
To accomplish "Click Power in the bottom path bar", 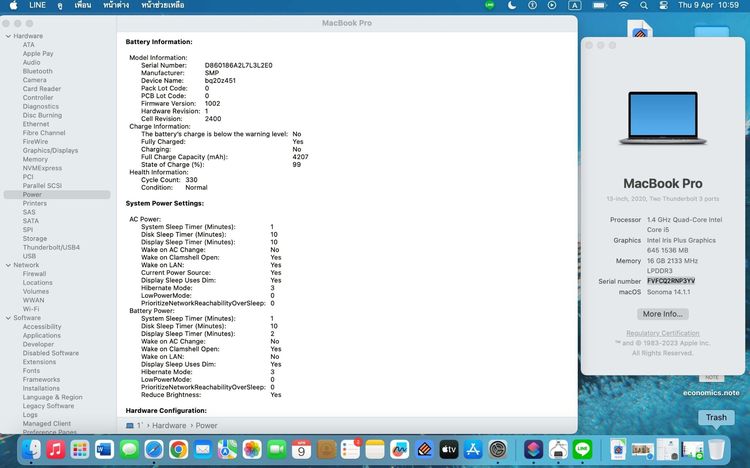I will [x=206, y=425].
